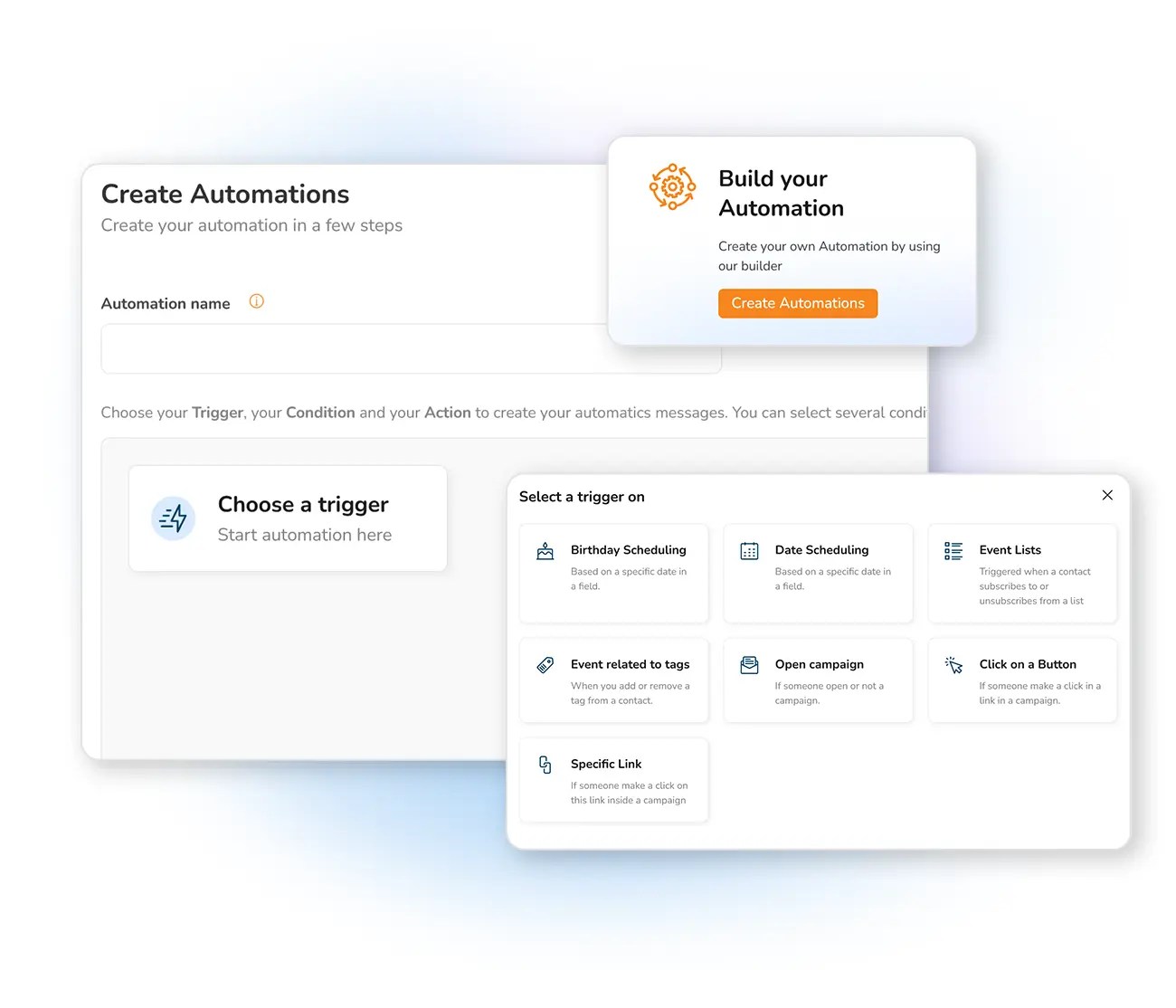
Task: Open the Choose a trigger card
Action: tap(288, 518)
